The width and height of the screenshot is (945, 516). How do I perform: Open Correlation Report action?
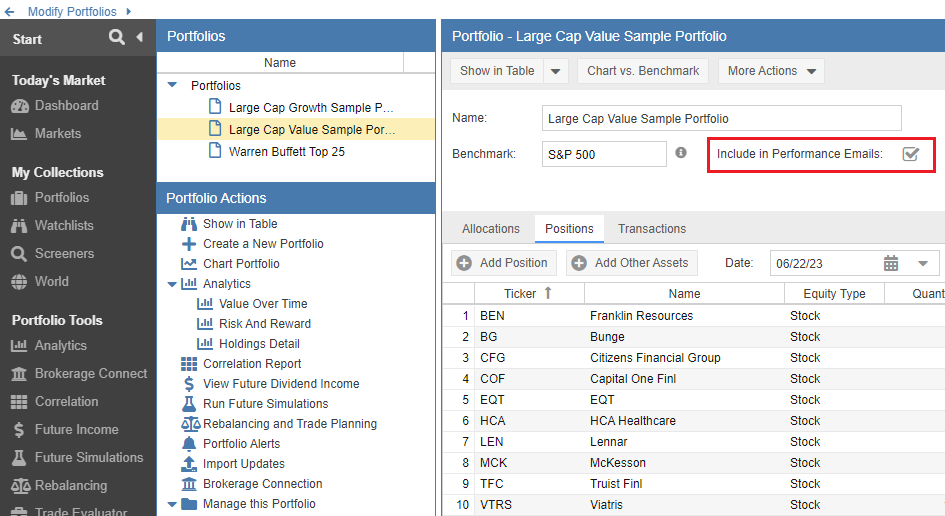[241, 363]
